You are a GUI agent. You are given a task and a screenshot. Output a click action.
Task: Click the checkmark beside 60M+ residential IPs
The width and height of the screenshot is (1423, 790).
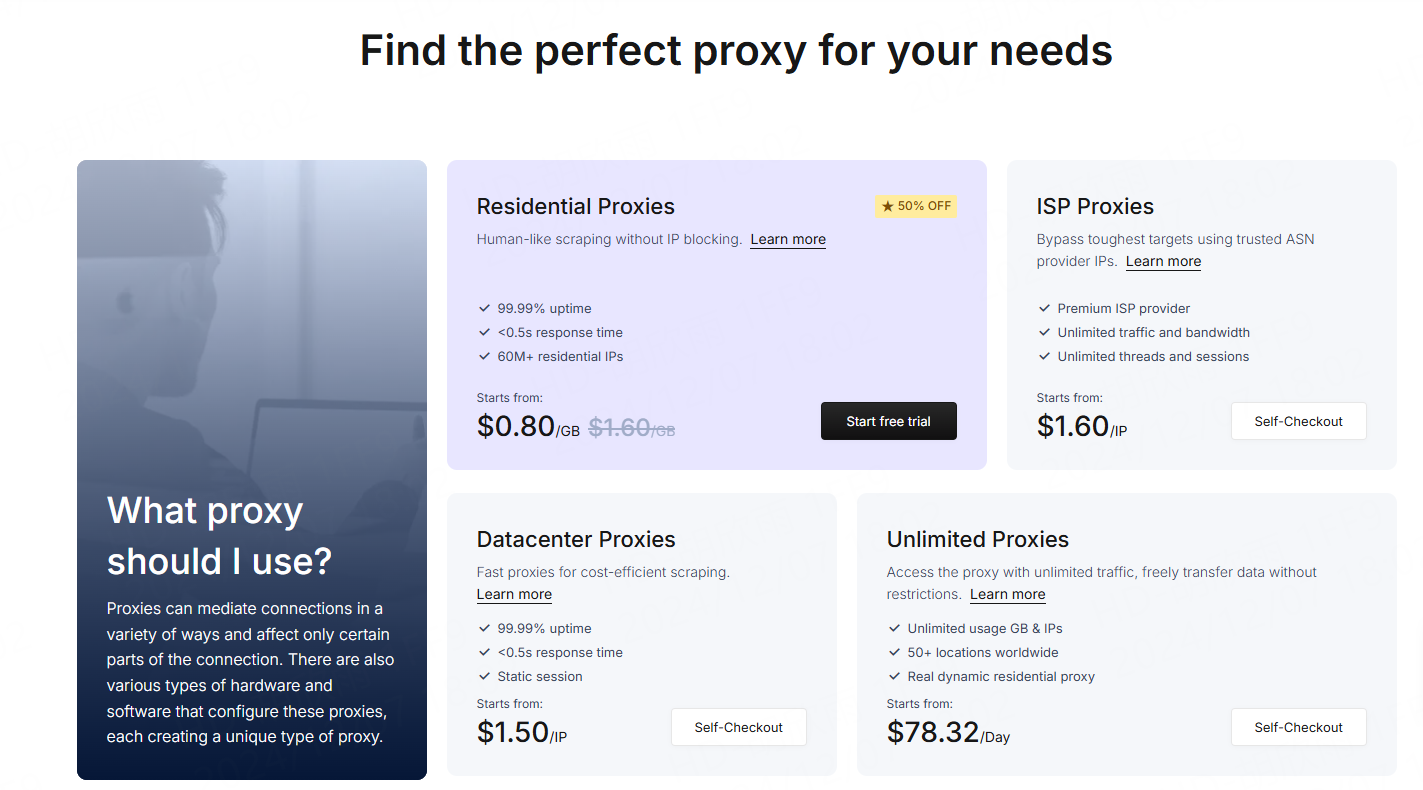tap(484, 357)
